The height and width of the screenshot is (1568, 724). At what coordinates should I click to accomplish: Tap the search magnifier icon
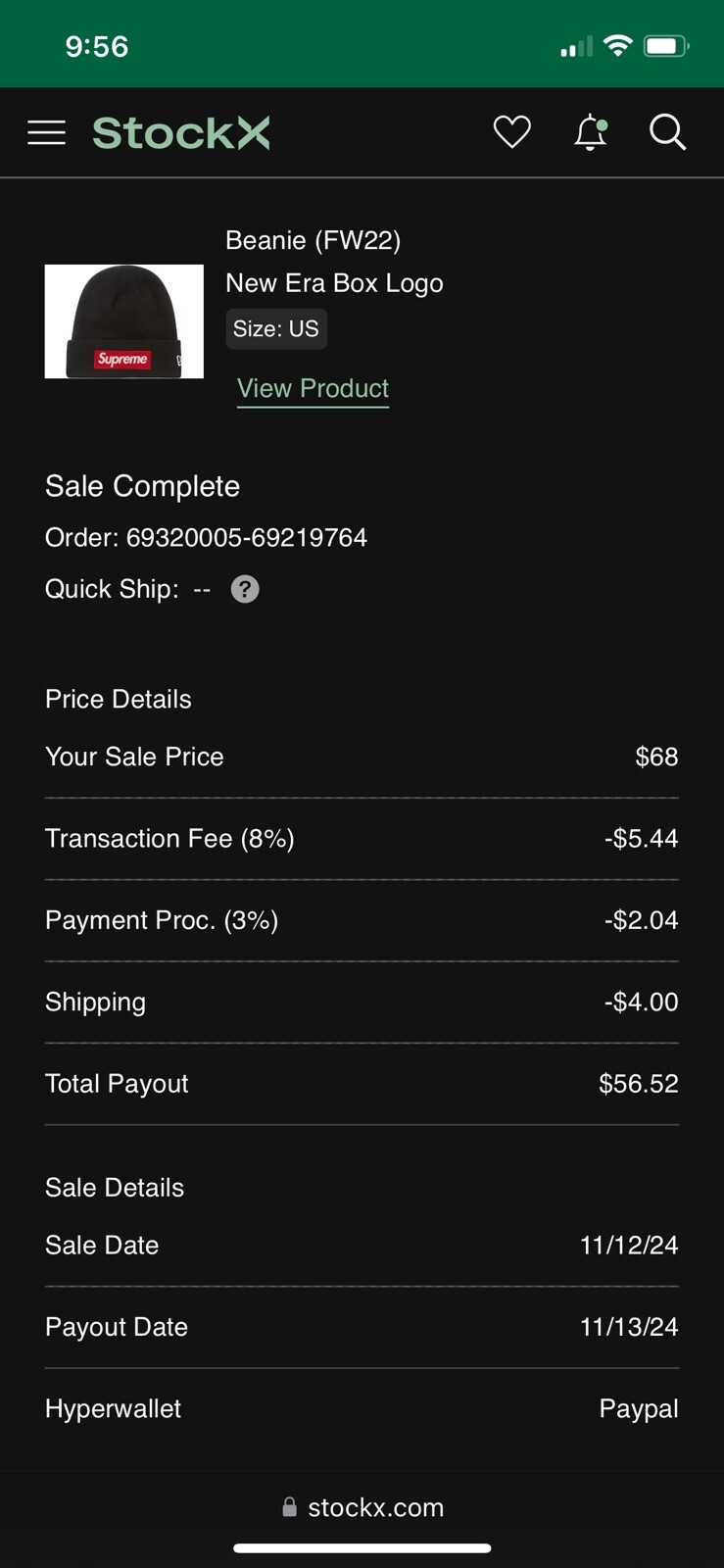pos(667,132)
